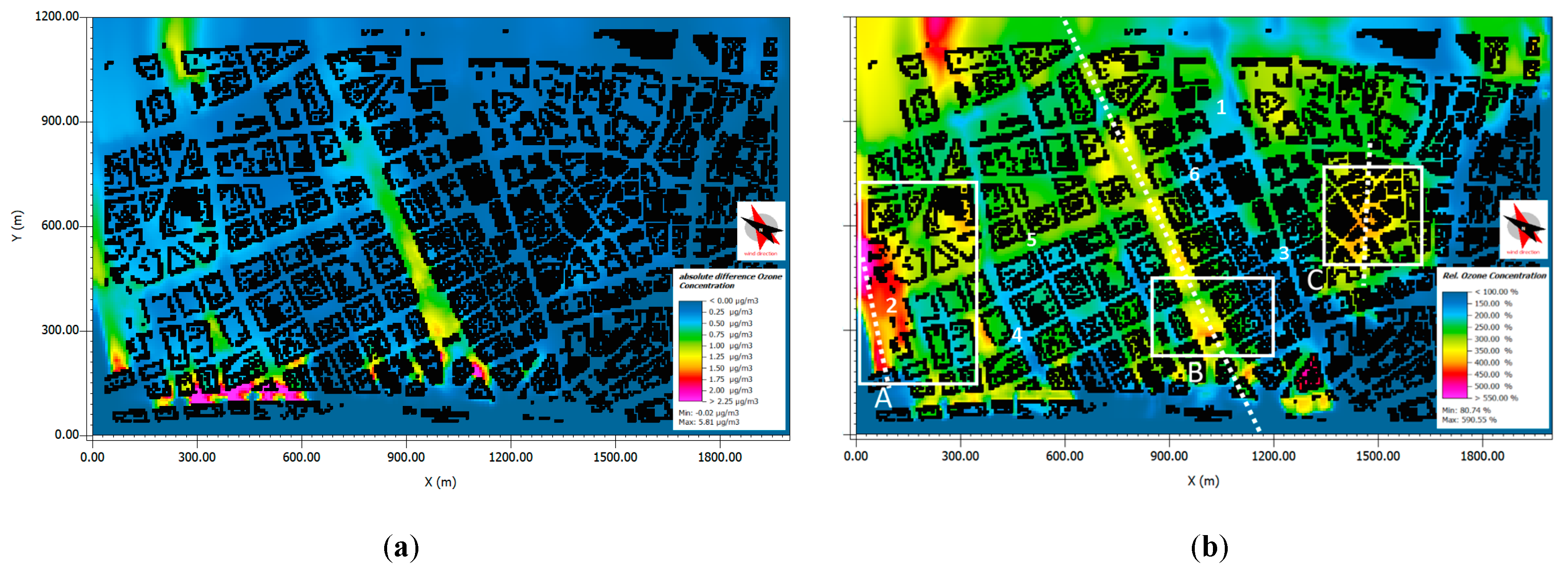
Task: Select the number 1 marker on map (b)
Action: tap(1221, 108)
